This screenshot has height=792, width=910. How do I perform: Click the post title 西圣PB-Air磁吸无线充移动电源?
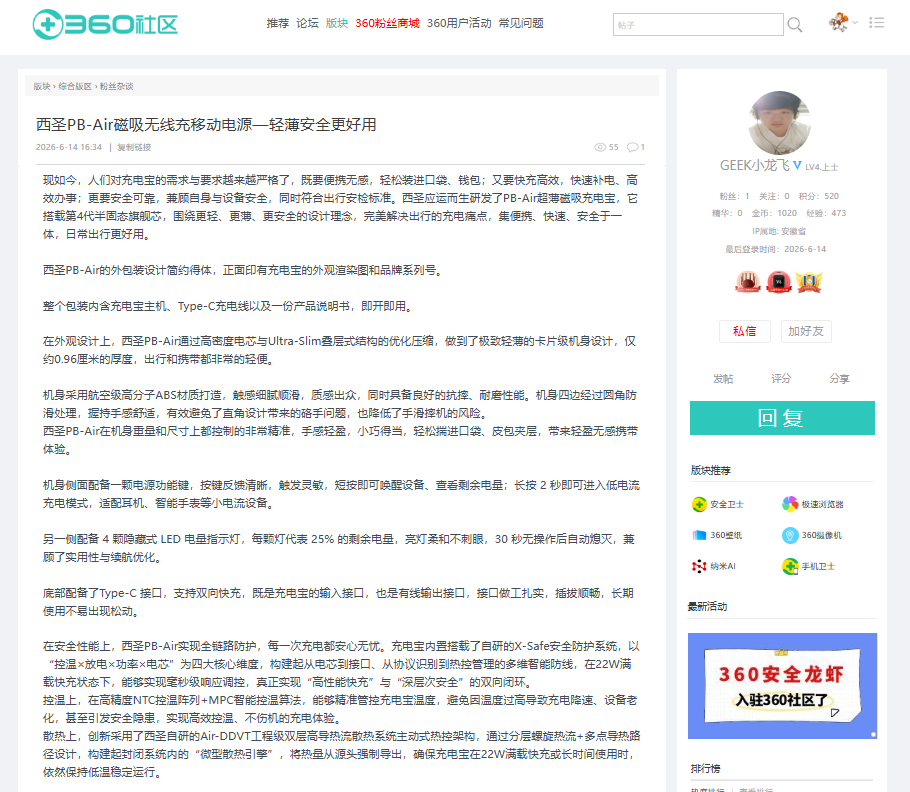coord(206,125)
